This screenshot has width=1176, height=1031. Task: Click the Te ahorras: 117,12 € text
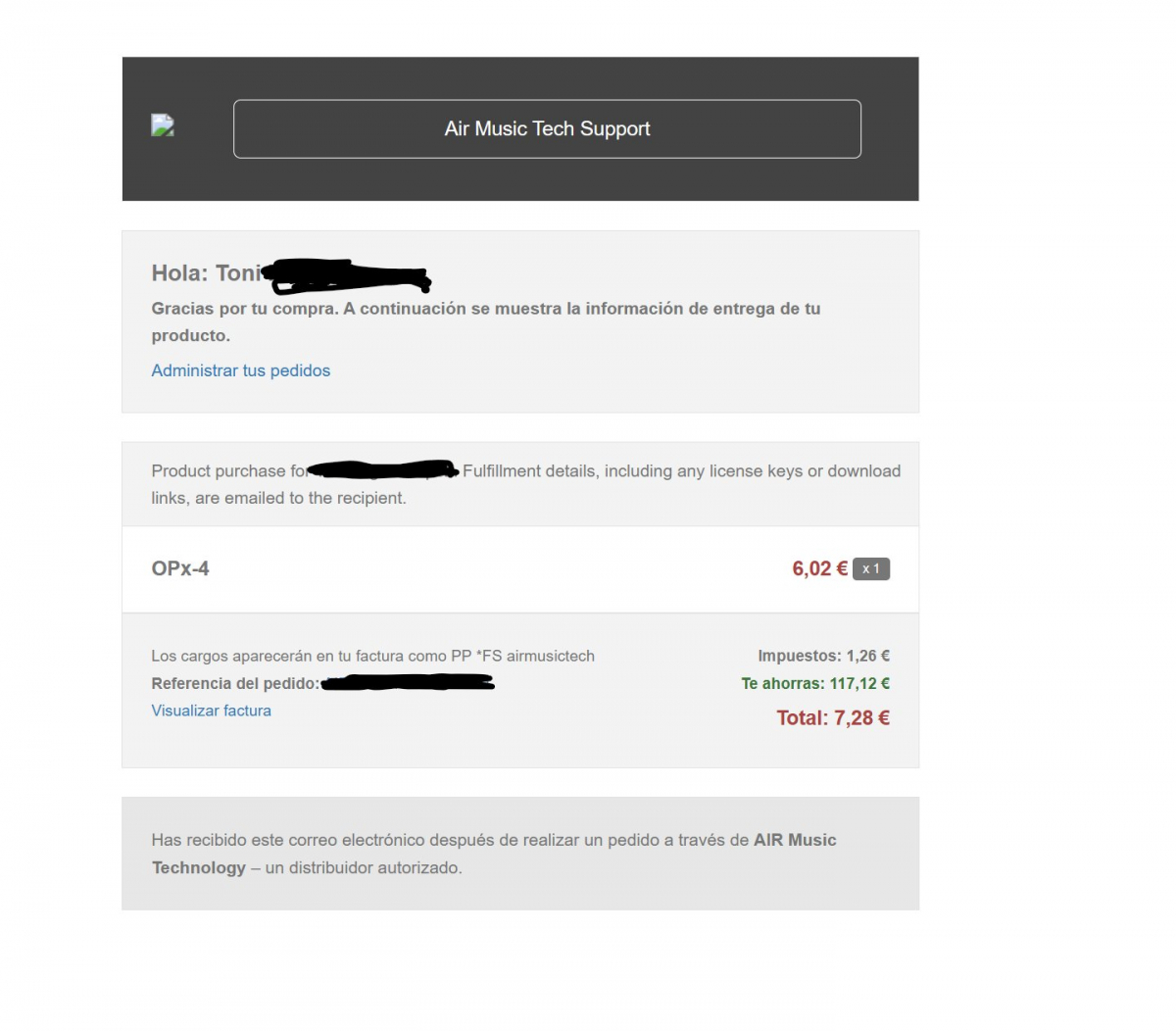pyautogui.click(x=815, y=684)
